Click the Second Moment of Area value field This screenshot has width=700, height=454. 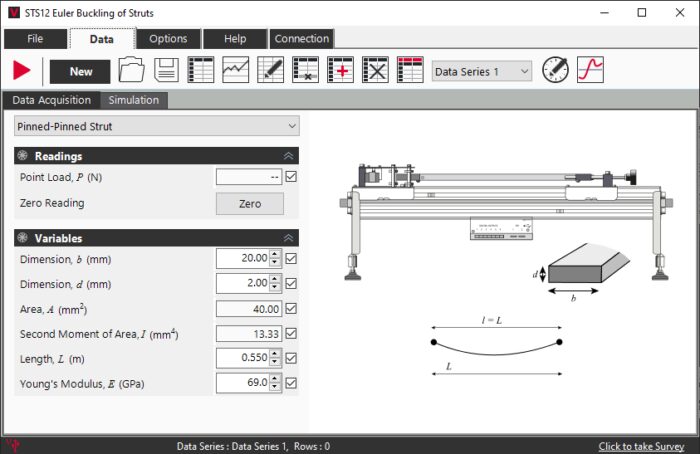point(249,333)
